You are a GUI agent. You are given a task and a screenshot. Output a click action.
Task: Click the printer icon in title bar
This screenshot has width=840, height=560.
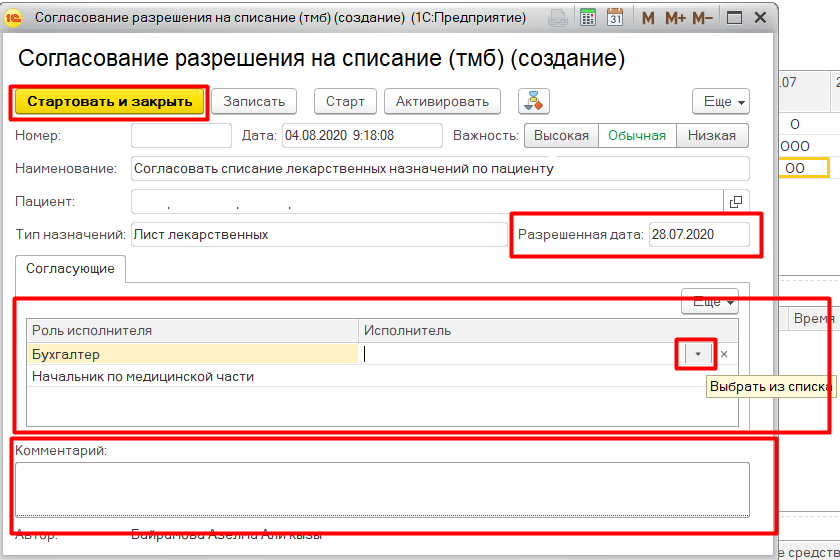click(x=559, y=18)
